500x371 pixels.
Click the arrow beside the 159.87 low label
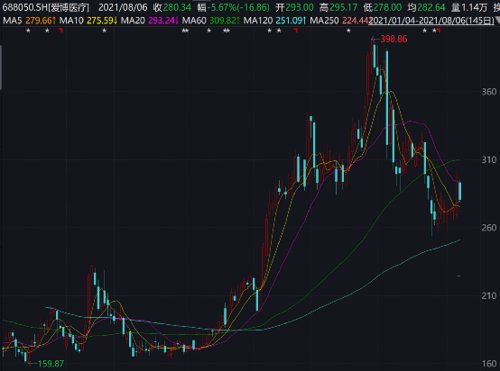point(33,363)
